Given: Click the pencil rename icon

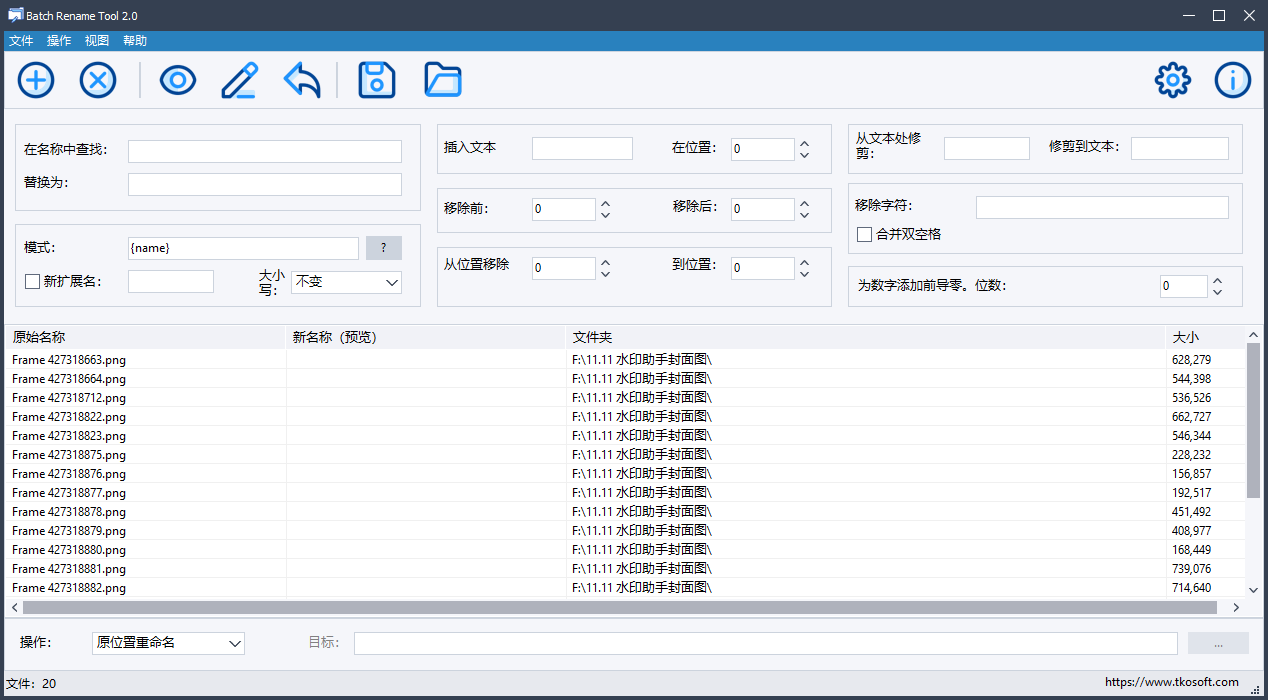Looking at the screenshot, I should click(239, 80).
